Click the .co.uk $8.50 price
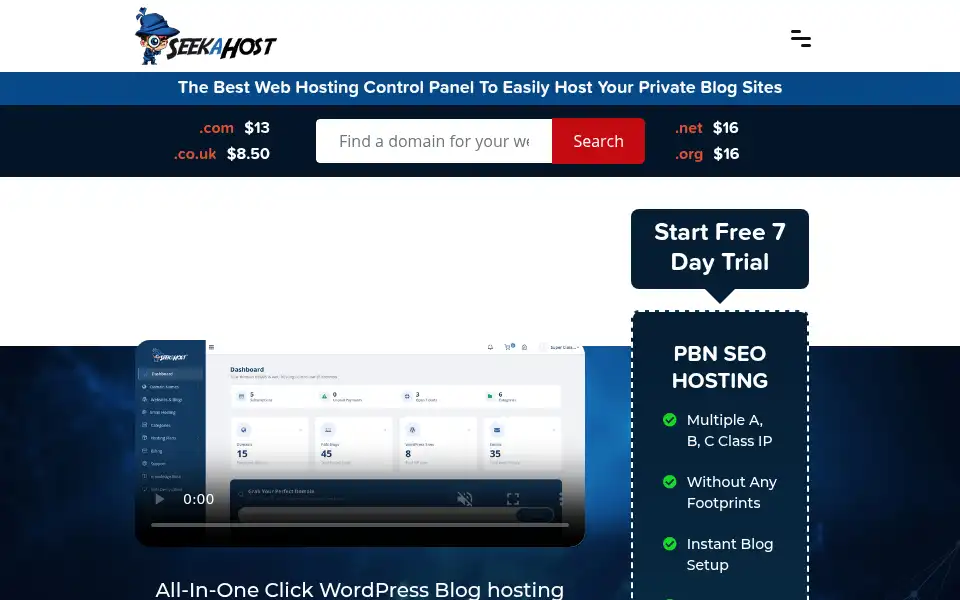960x600 pixels. (x=222, y=154)
